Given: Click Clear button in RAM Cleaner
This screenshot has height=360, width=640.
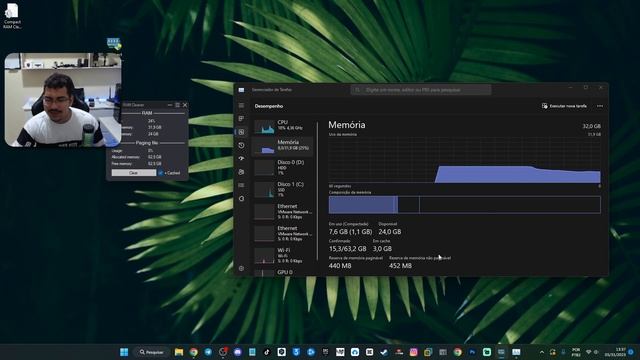Looking at the screenshot, I should tap(134, 173).
